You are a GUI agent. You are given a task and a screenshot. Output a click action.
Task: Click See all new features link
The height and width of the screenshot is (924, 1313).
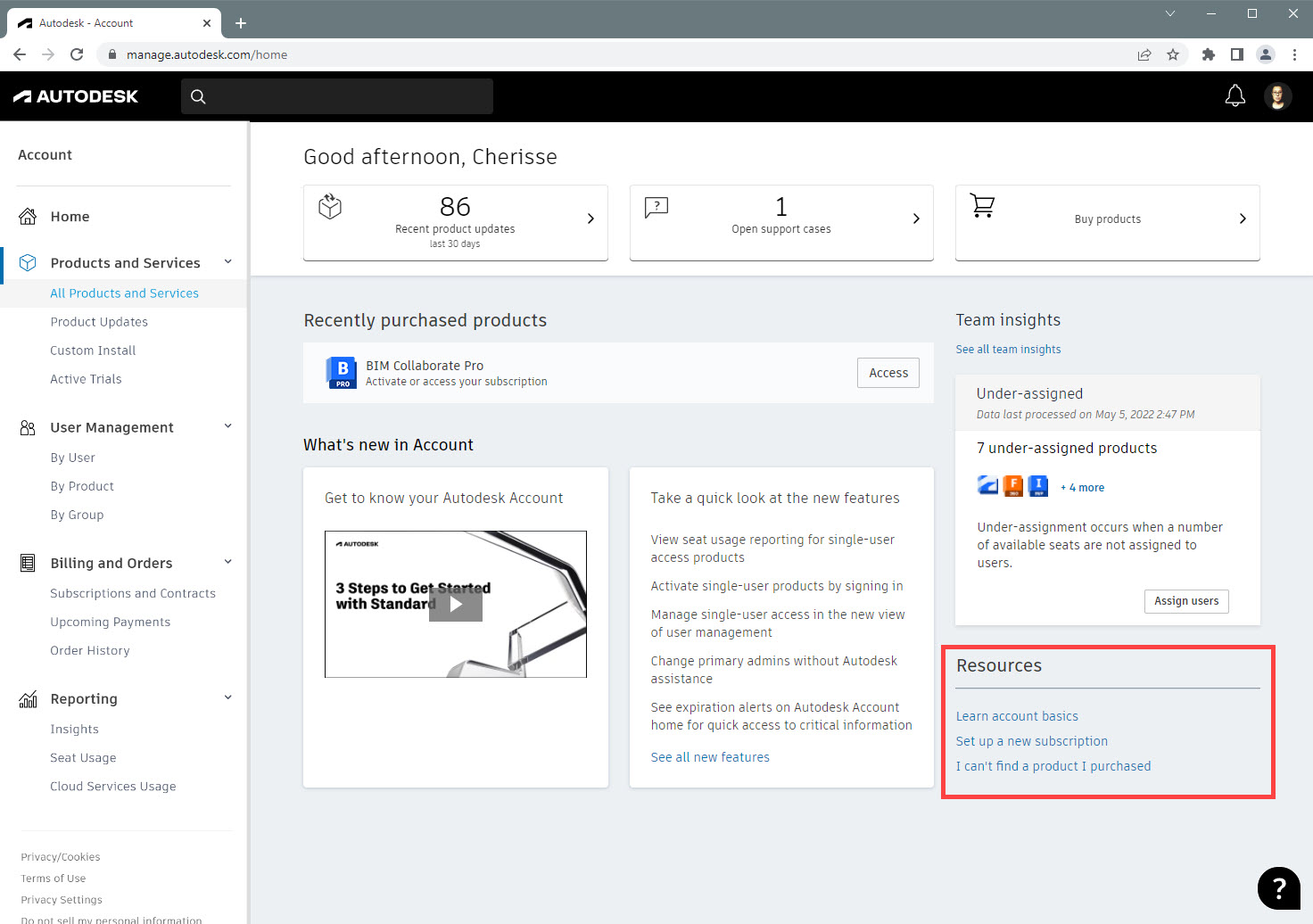point(710,757)
